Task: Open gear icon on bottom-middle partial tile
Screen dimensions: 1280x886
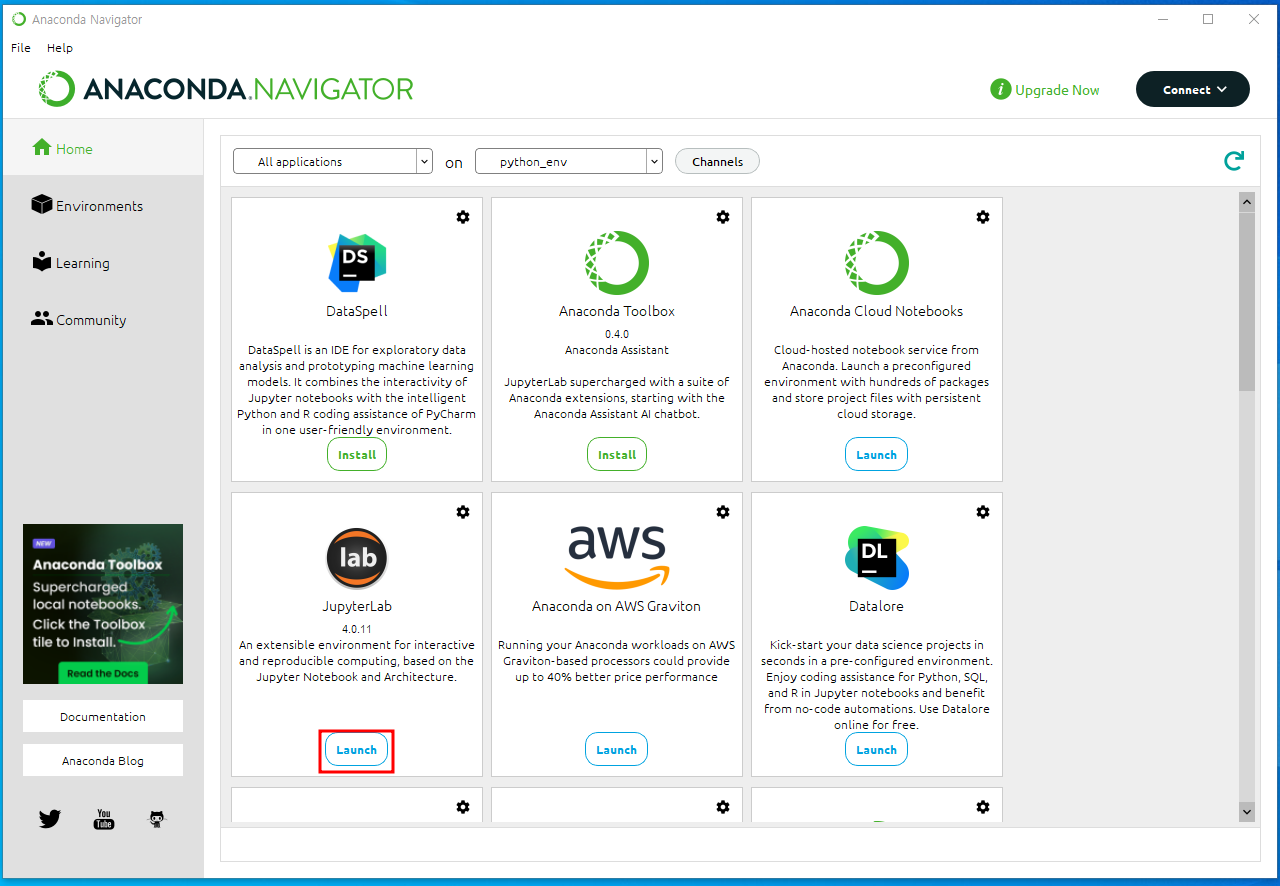Action: pyautogui.click(x=723, y=807)
